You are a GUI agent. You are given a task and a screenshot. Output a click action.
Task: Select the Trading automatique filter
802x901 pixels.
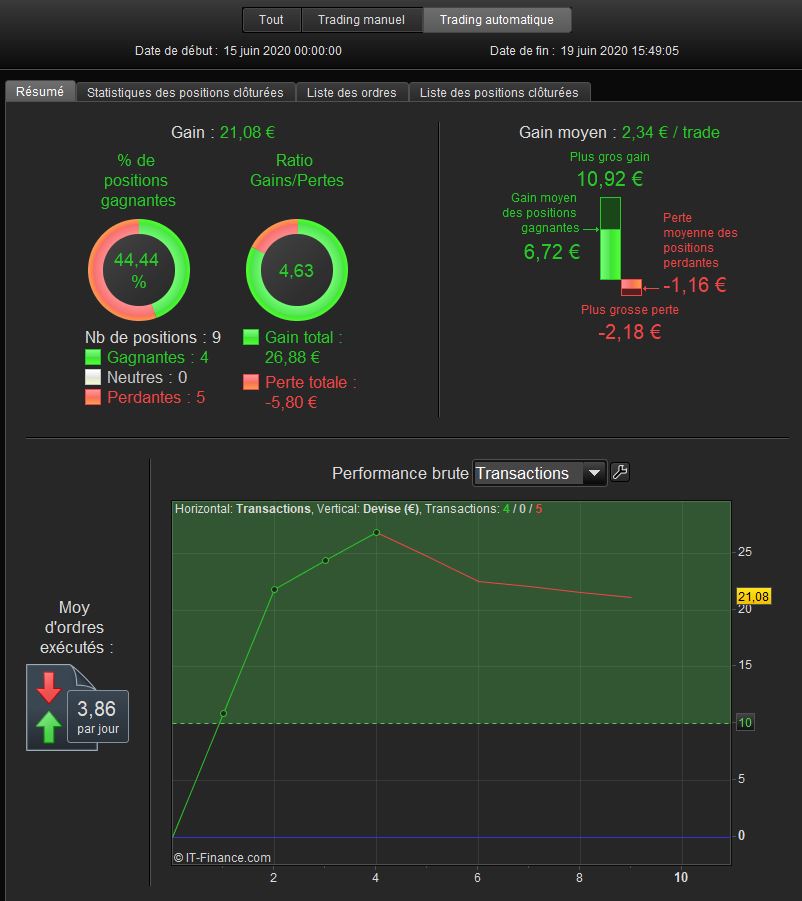click(497, 20)
